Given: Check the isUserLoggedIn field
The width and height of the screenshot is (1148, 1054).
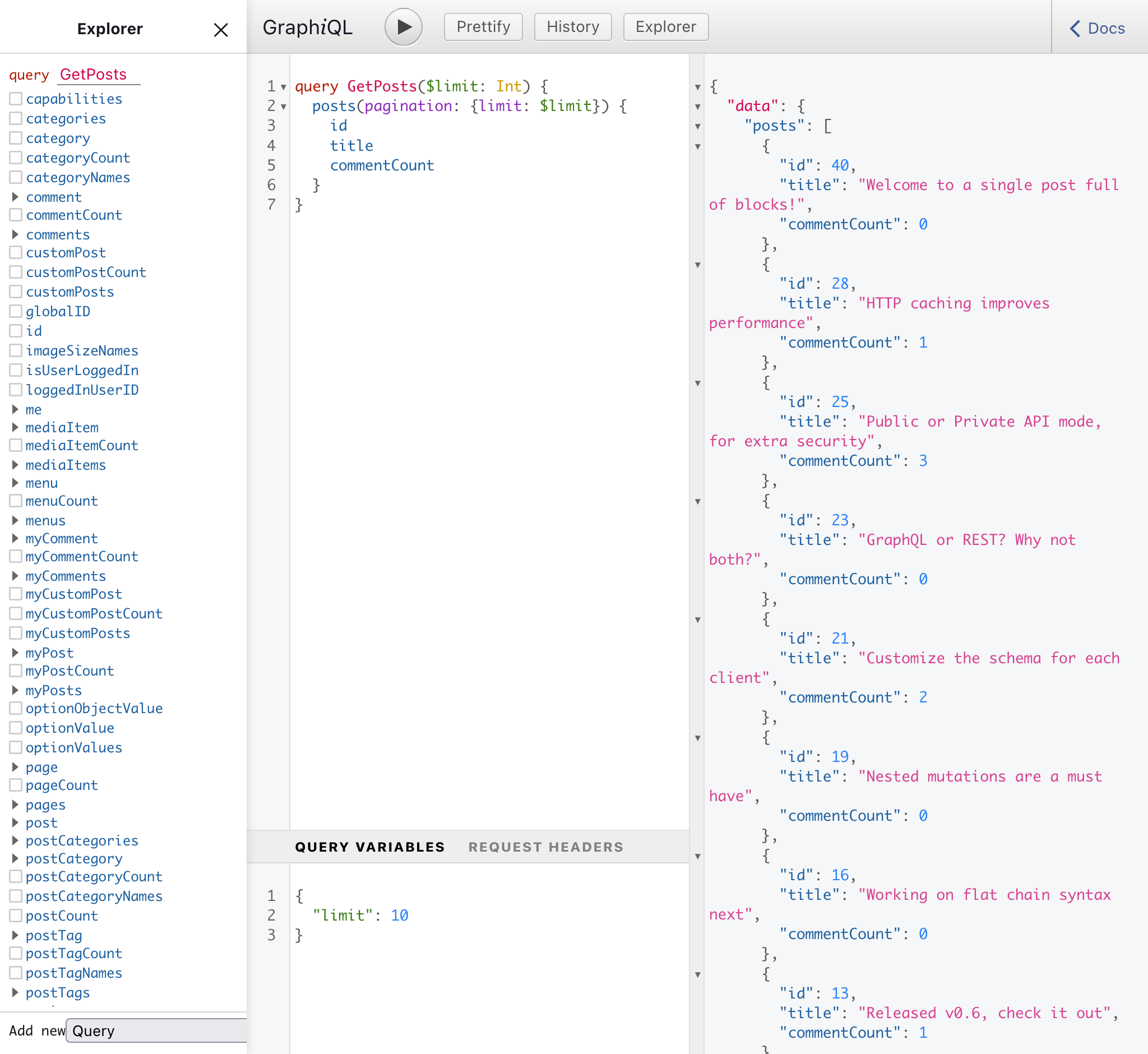Looking at the screenshot, I should (x=16, y=370).
